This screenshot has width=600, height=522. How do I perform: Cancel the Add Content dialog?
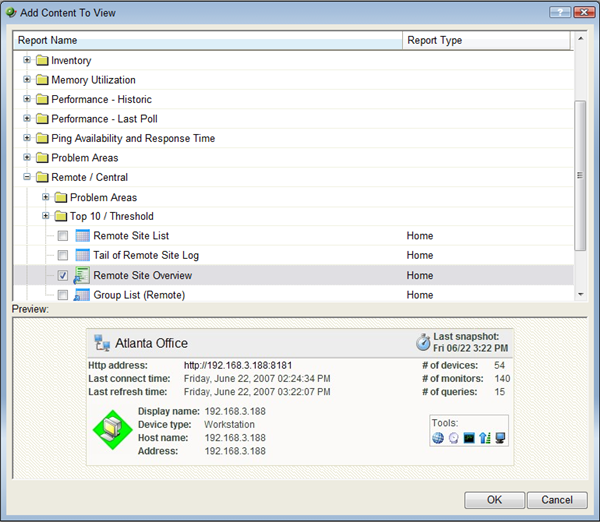(x=557, y=500)
